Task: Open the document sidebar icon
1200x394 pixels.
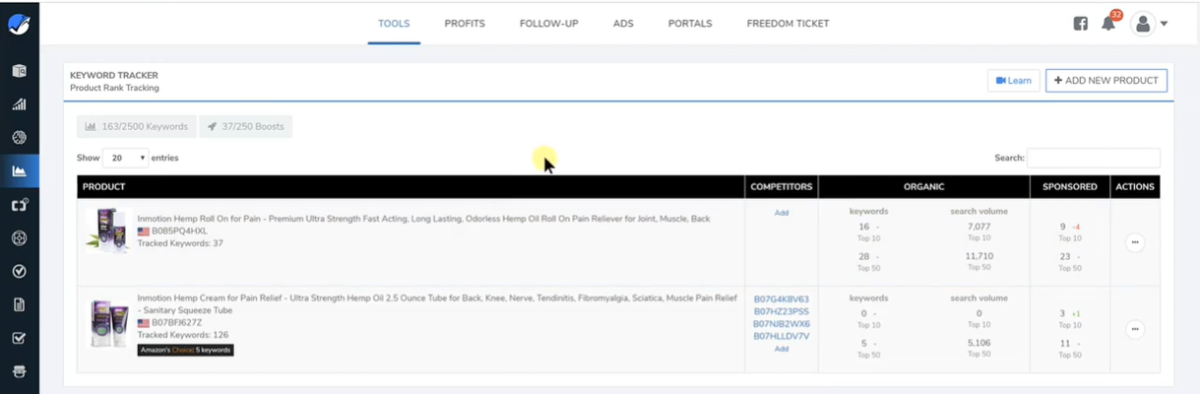Action: tap(19, 304)
